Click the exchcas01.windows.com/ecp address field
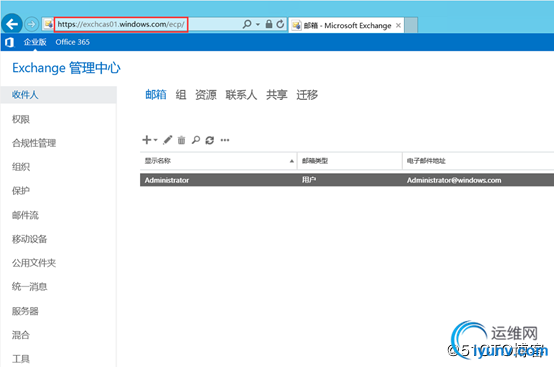554x367 pixels. [121, 24]
